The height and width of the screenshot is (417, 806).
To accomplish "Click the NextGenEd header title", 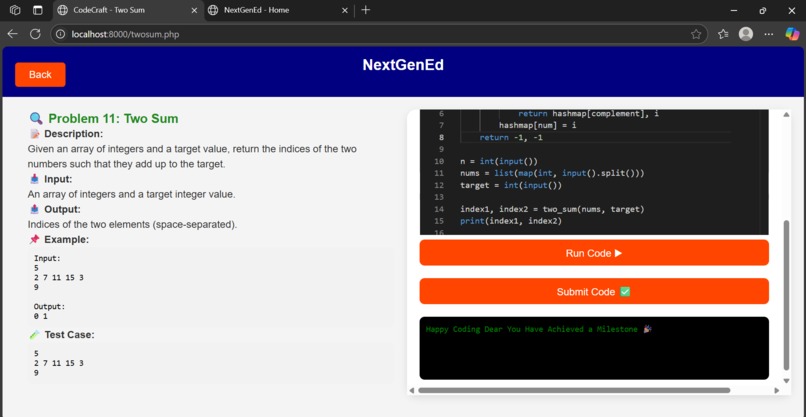I will 403,65.
